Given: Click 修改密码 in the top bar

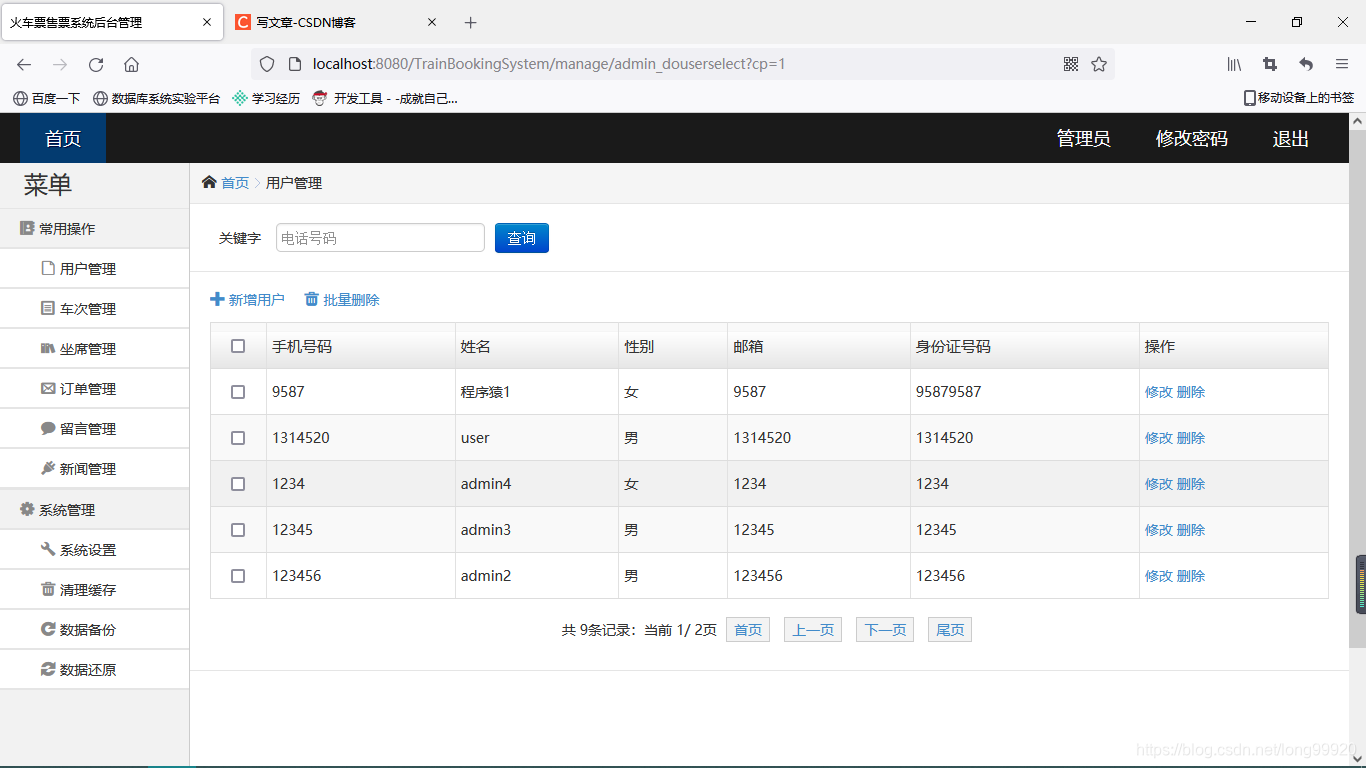Looking at the screenshot, I should [1191, 139].
